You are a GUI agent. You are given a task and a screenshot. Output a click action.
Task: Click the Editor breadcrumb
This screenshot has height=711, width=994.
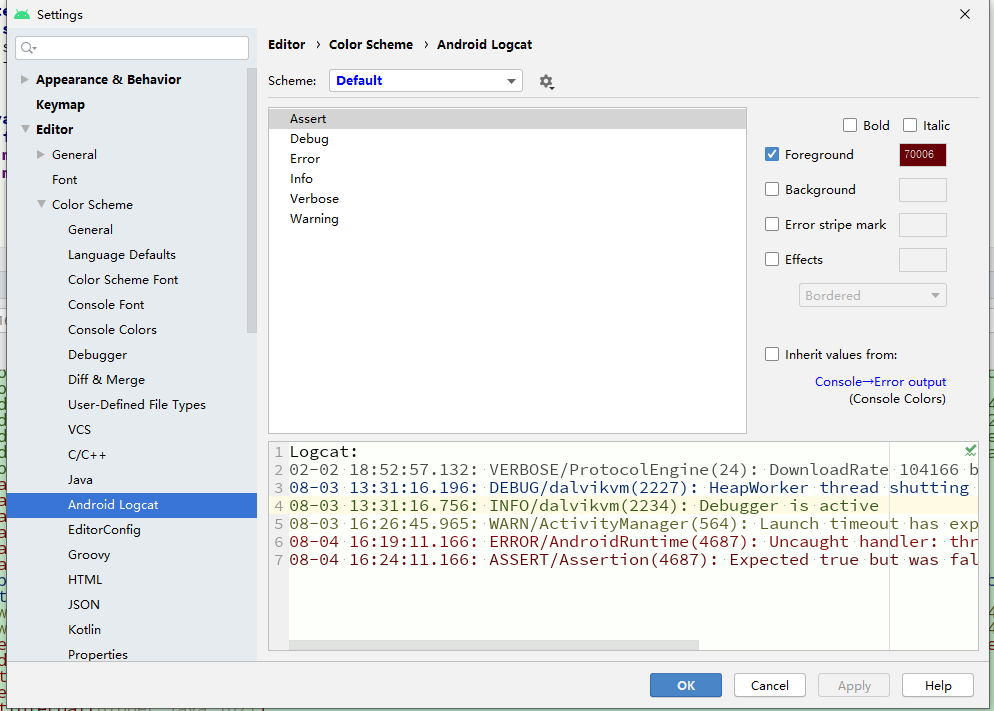tap(286, 44)
